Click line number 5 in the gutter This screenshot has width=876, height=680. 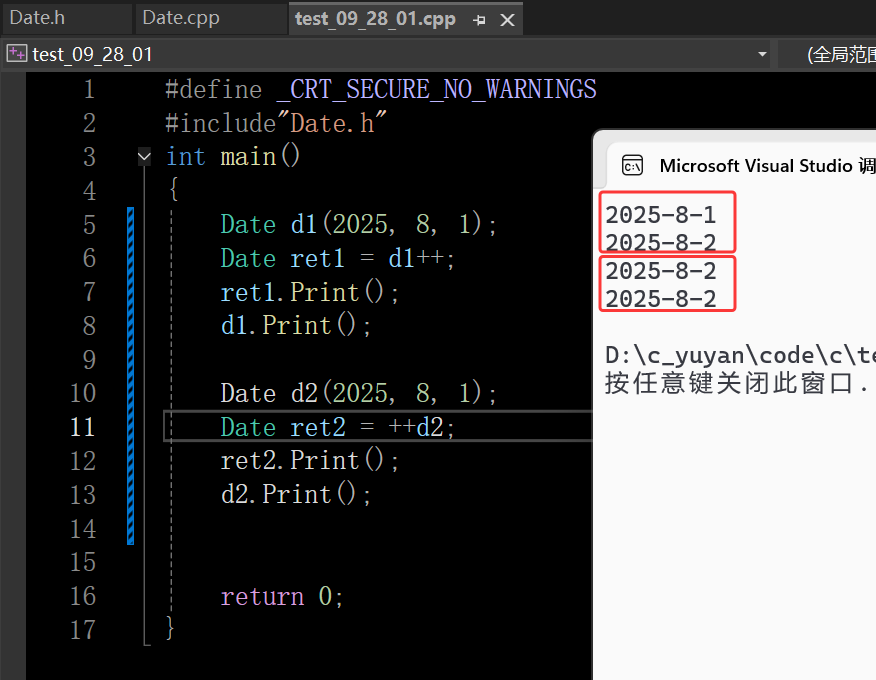click(x=89, y=225)
